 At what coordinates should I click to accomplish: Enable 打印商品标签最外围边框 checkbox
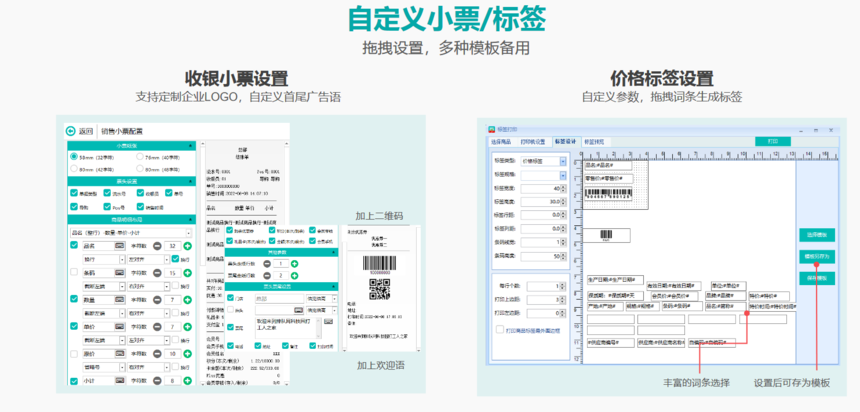pos(500,330)
